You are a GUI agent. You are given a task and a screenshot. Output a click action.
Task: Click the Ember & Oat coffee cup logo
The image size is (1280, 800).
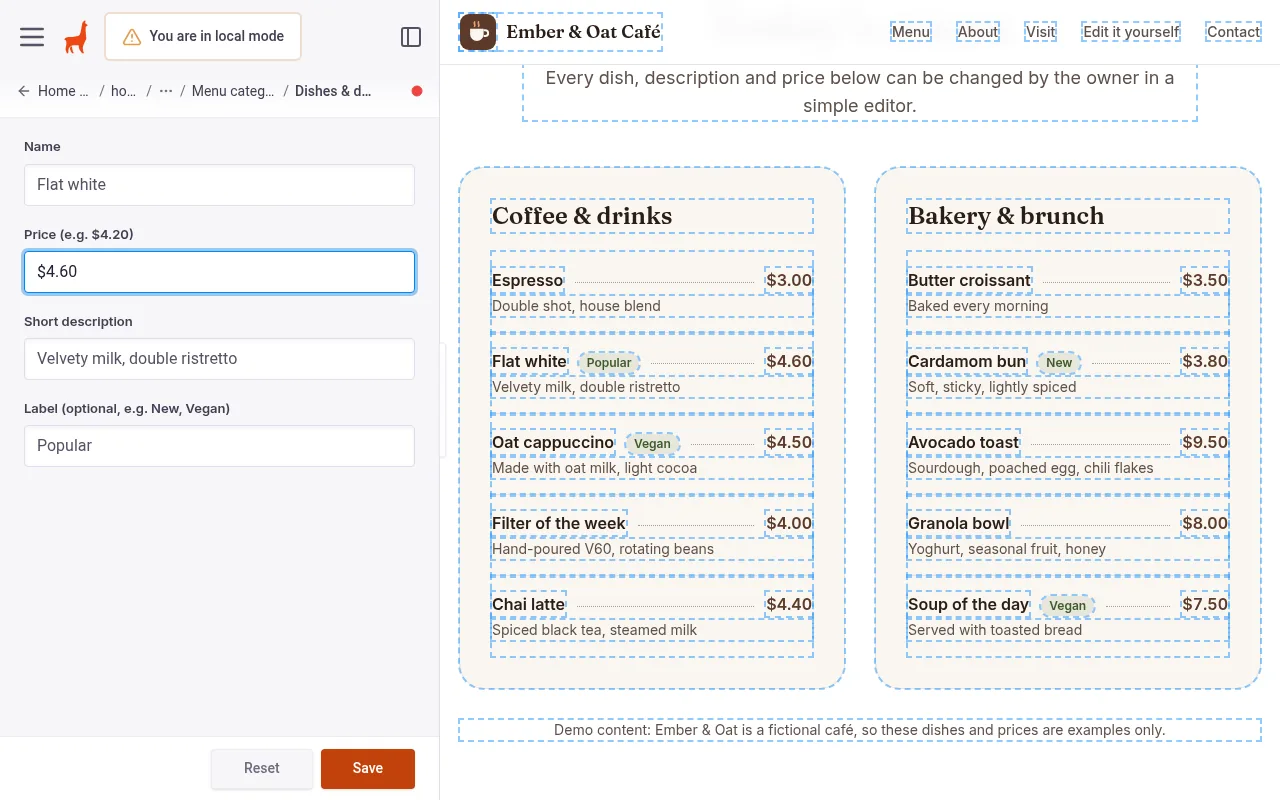click(x=478, y=32)
